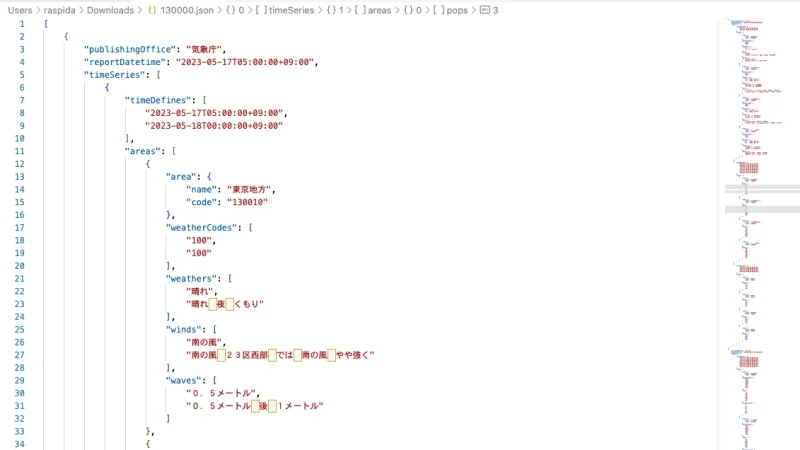Click the JSON file icon beside 130000.json
Image resolution: width=800 pixels, height=450 pixels.
coord(152,10)
